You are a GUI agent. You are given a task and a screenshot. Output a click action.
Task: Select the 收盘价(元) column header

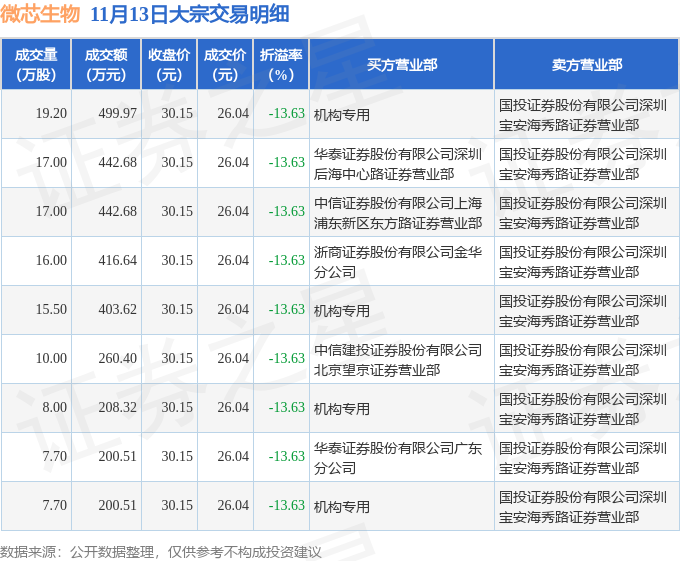169,64
